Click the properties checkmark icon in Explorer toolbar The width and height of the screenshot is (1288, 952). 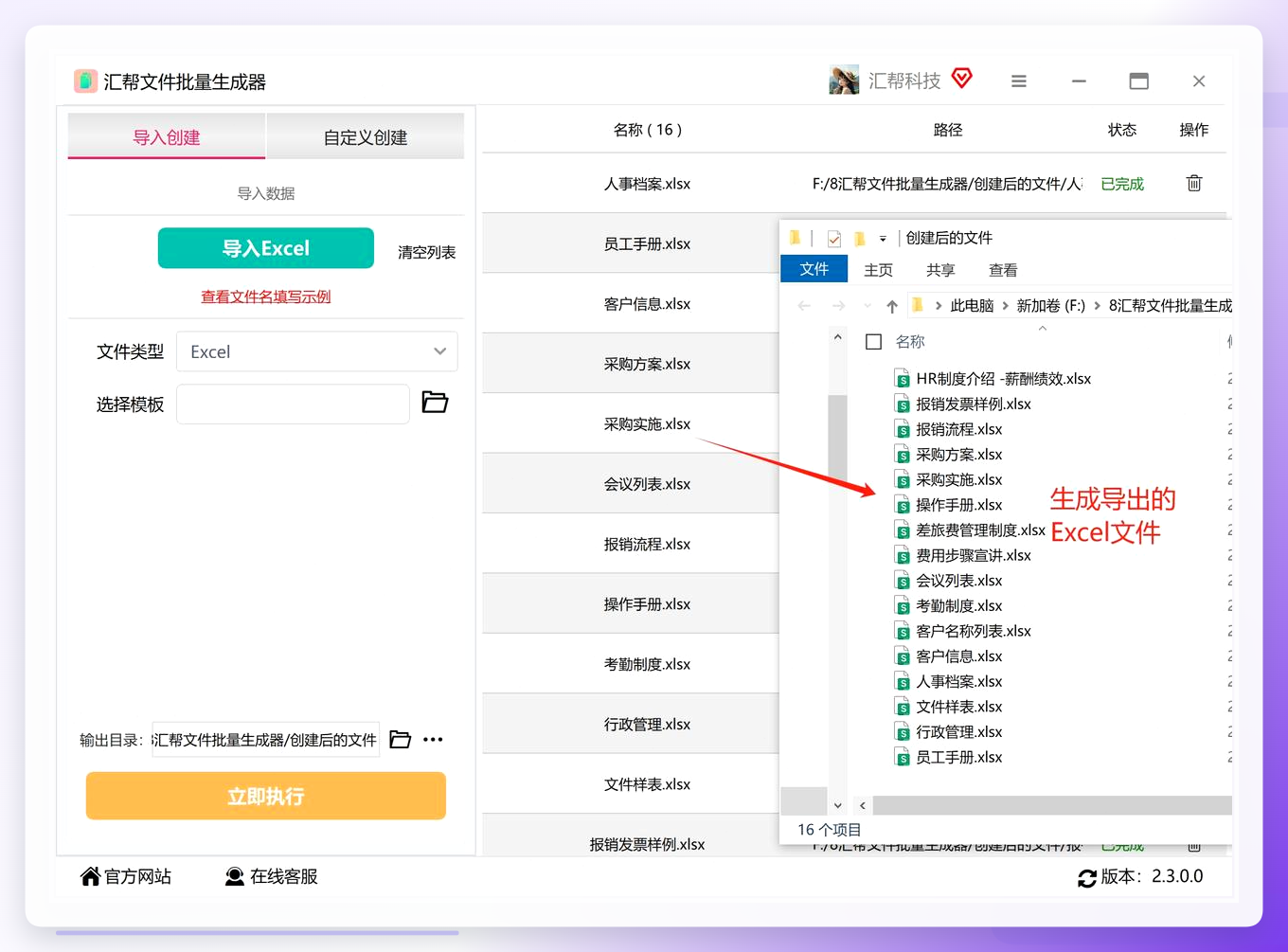point(833,239)
